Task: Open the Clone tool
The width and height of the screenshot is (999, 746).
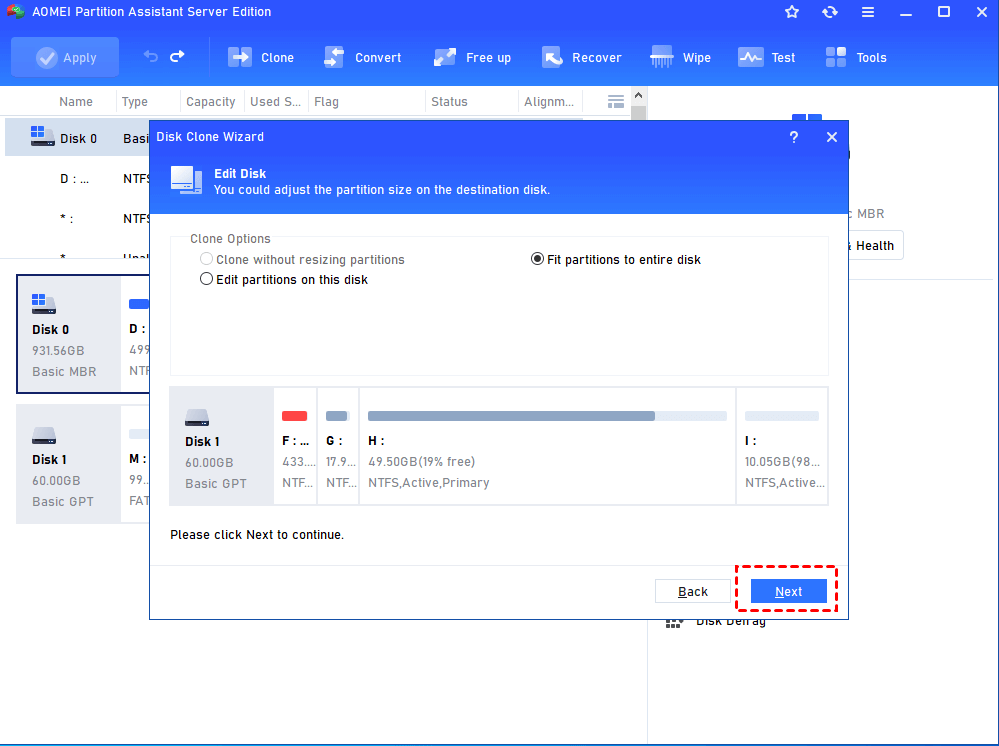Action: coord(261,57)
